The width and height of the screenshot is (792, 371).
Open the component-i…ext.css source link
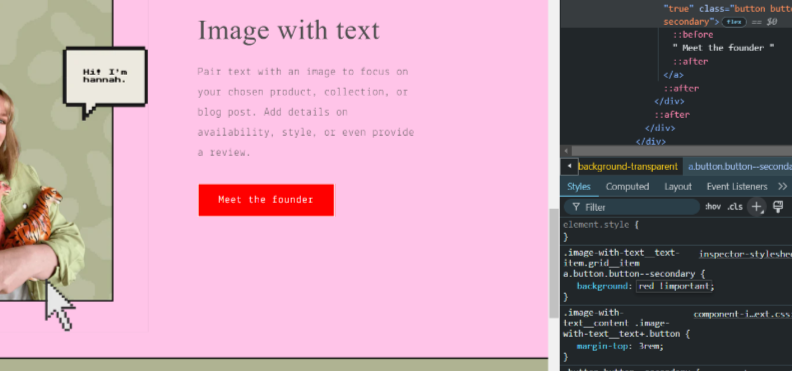pos(742,314)
